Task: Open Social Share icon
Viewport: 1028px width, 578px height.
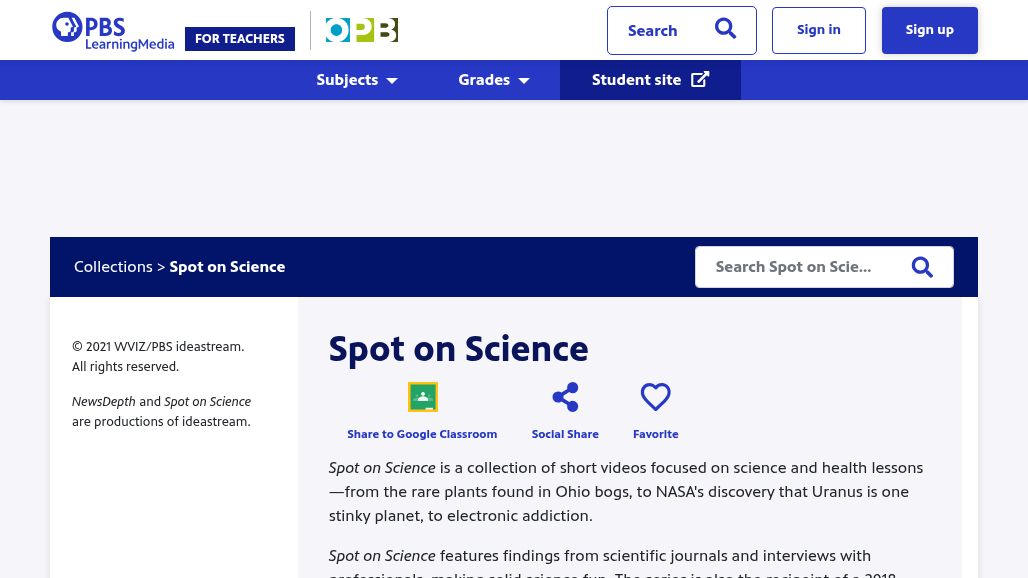Action: click(x=565, y=397)
